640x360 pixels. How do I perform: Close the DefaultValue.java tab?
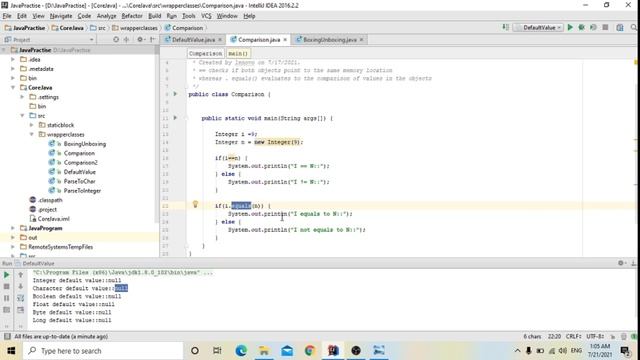(x=220, y=40)
